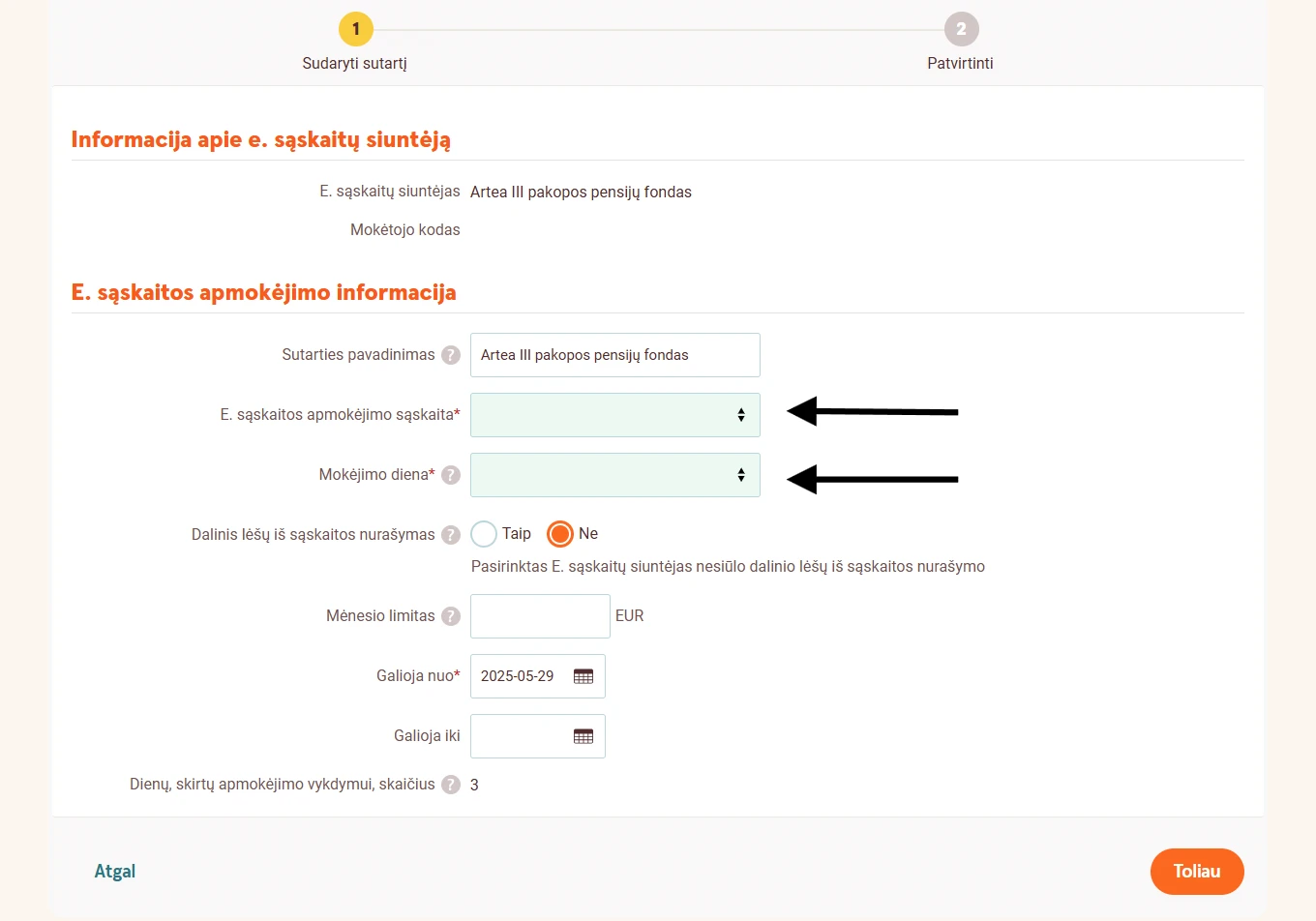Open the Mokėjimo diena dropdown

point(615,475)
